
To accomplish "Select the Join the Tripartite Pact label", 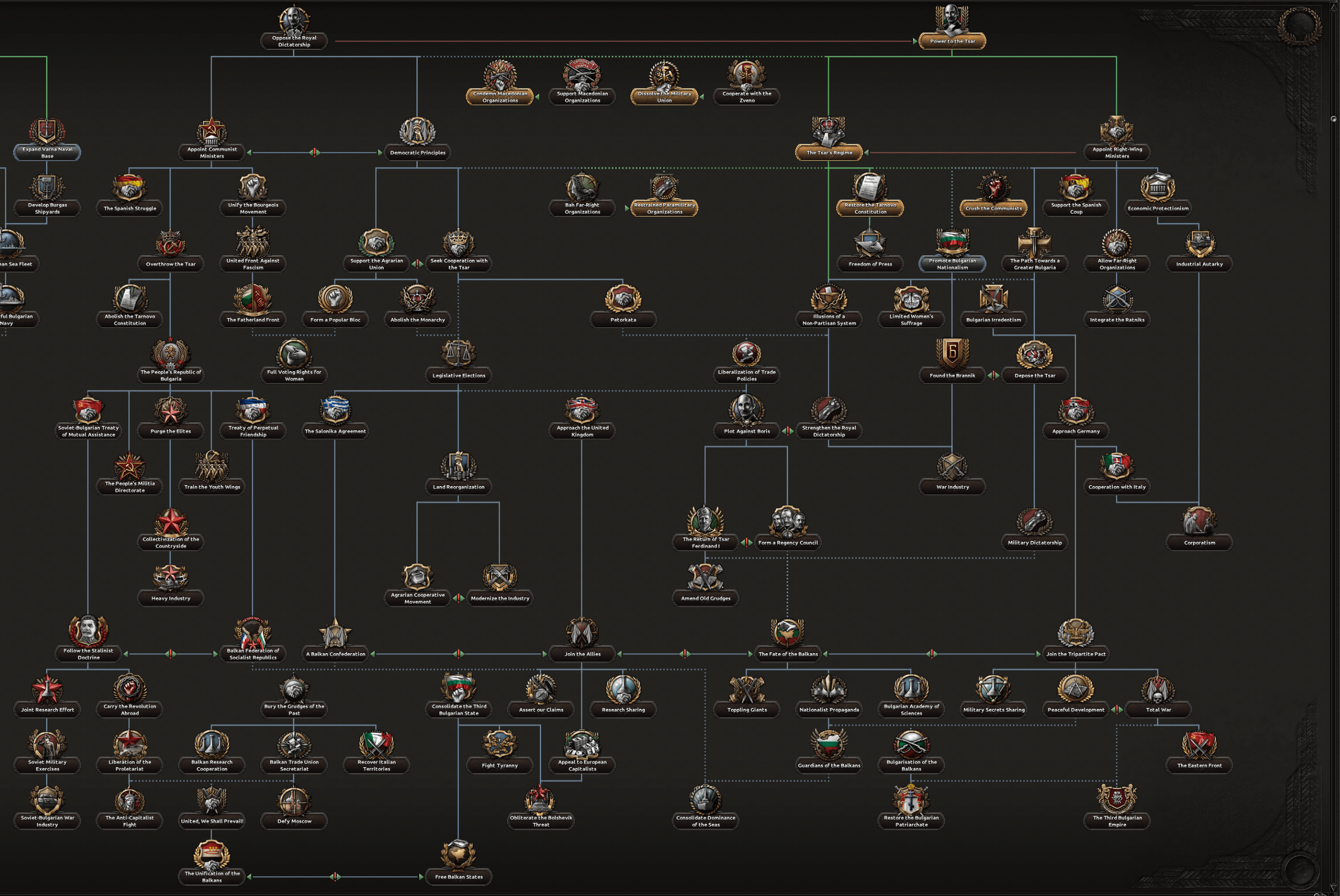I will [x=1075, y=654].
